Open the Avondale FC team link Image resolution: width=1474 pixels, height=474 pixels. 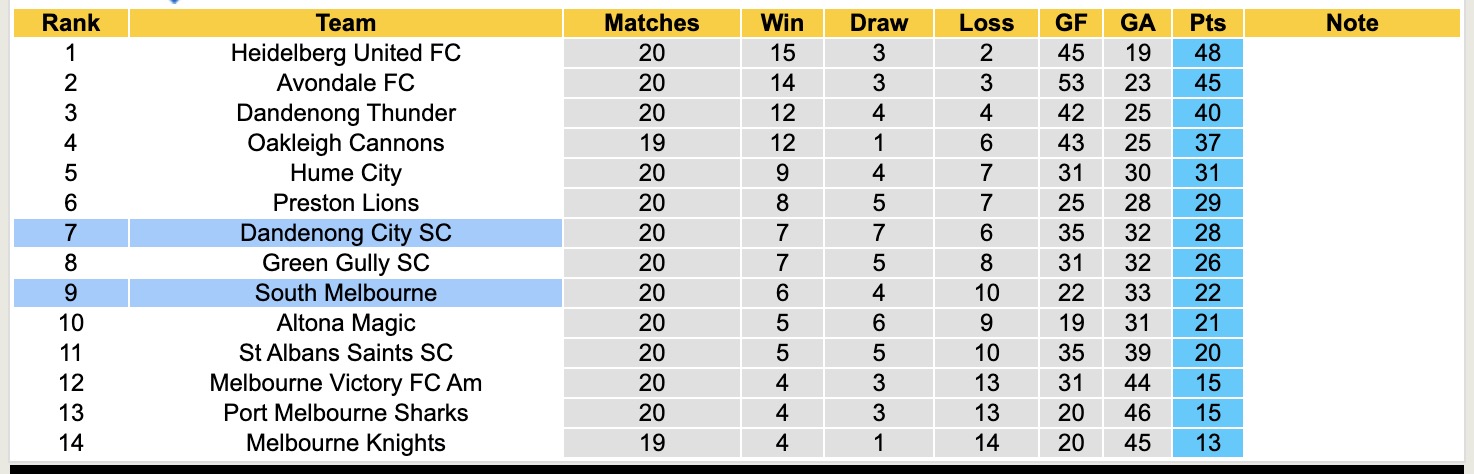tap(345, 83)
